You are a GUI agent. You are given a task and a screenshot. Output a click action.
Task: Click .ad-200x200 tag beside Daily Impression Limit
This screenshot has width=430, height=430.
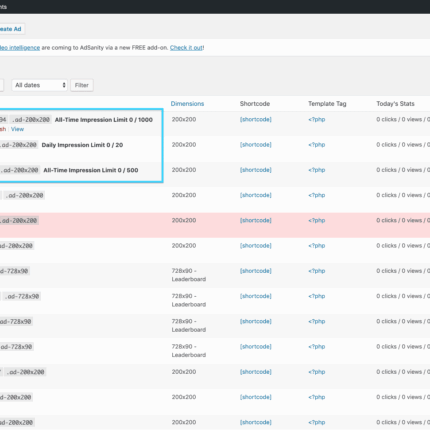tap(19, 145)
